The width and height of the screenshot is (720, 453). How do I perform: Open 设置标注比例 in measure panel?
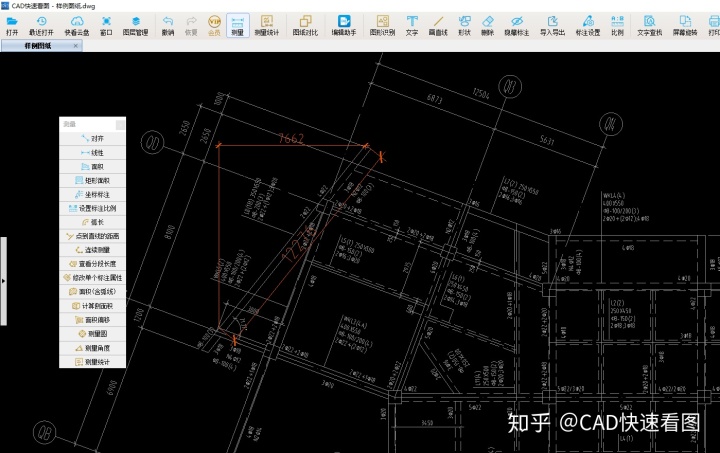(92, 208)
